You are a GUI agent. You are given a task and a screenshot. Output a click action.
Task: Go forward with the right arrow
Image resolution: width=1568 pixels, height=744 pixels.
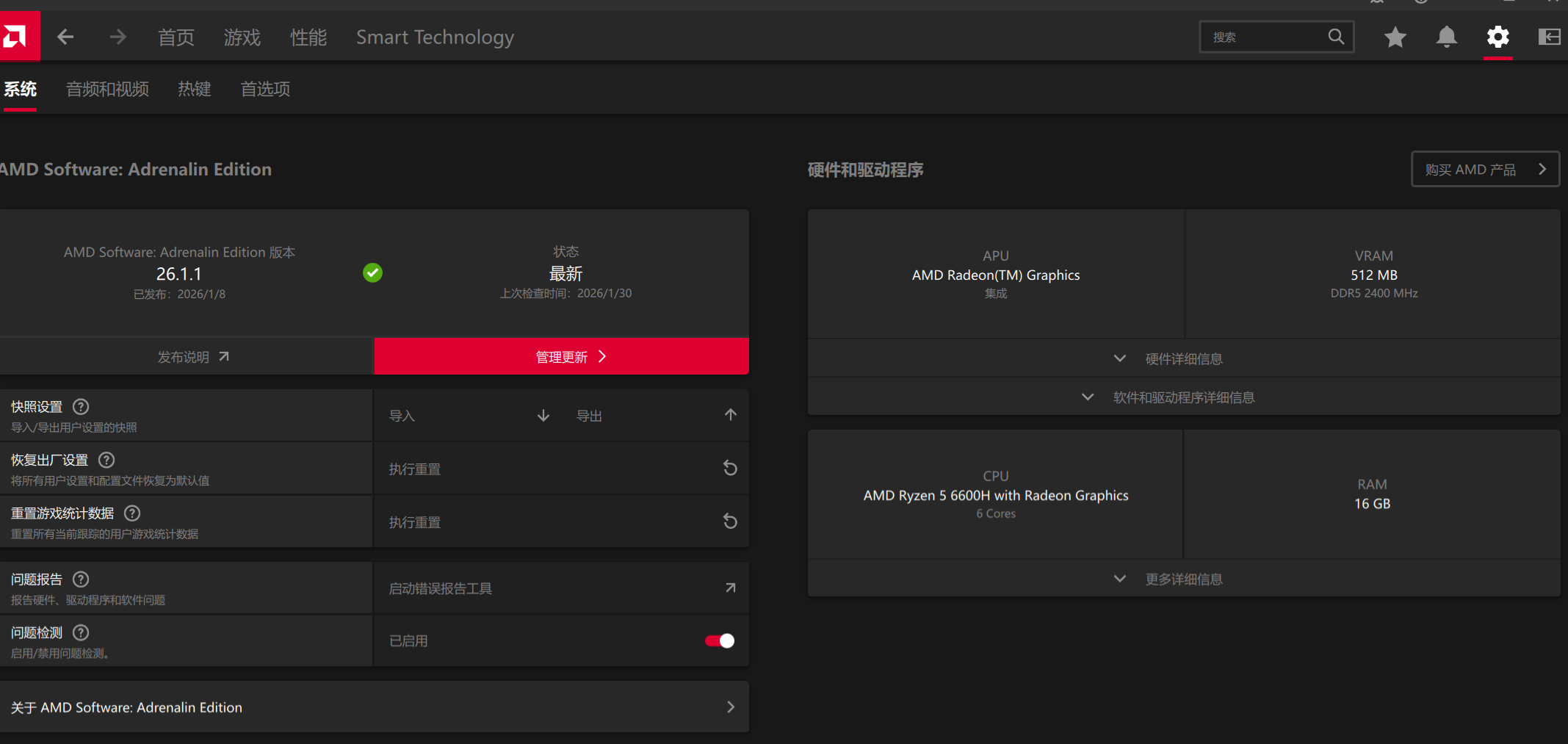pos(118,37)
